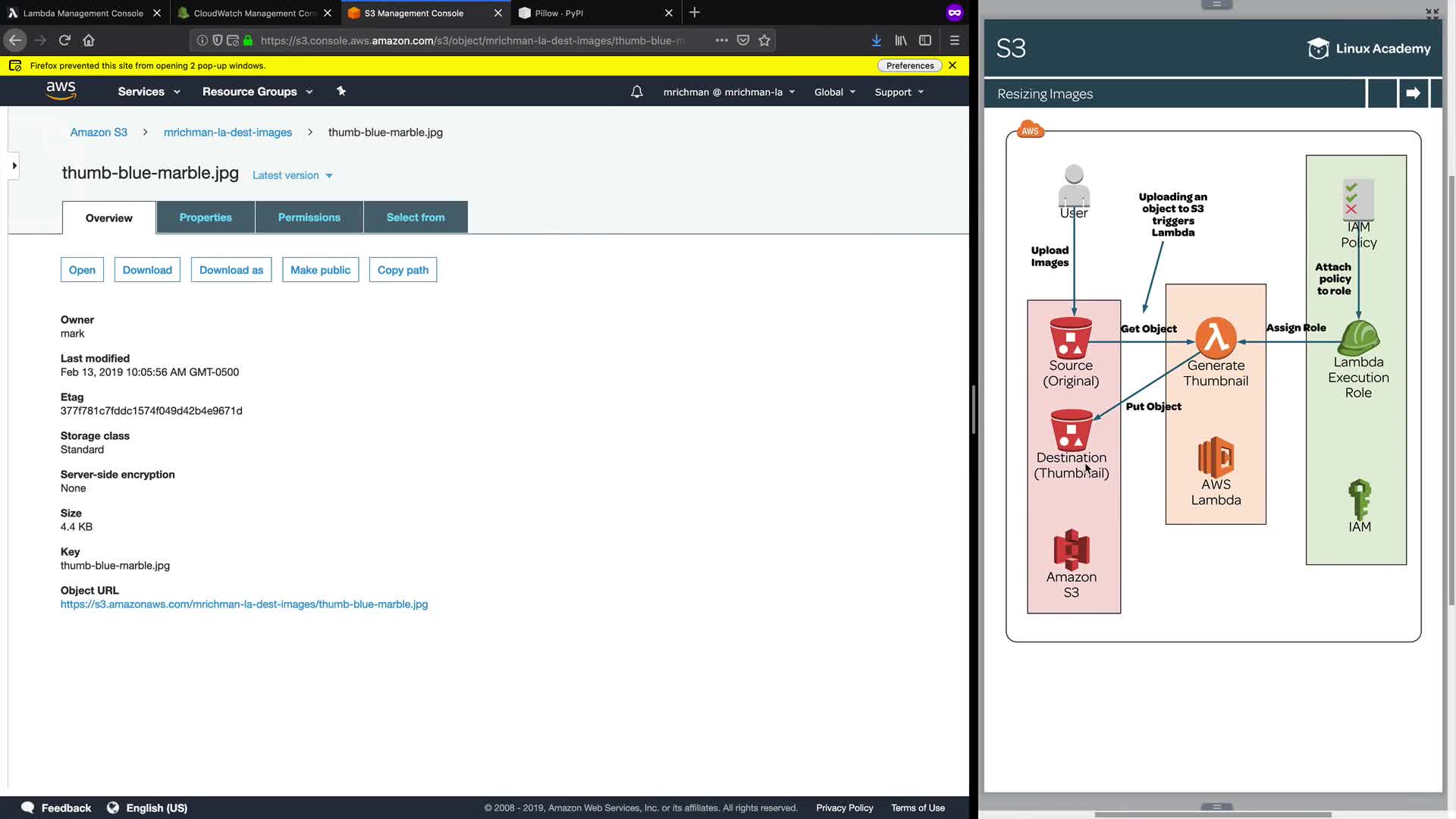This screenshot has height=819, width=1456.
Task: Expand the collapsed left navigation panel
Action: [x=14, y=165]
